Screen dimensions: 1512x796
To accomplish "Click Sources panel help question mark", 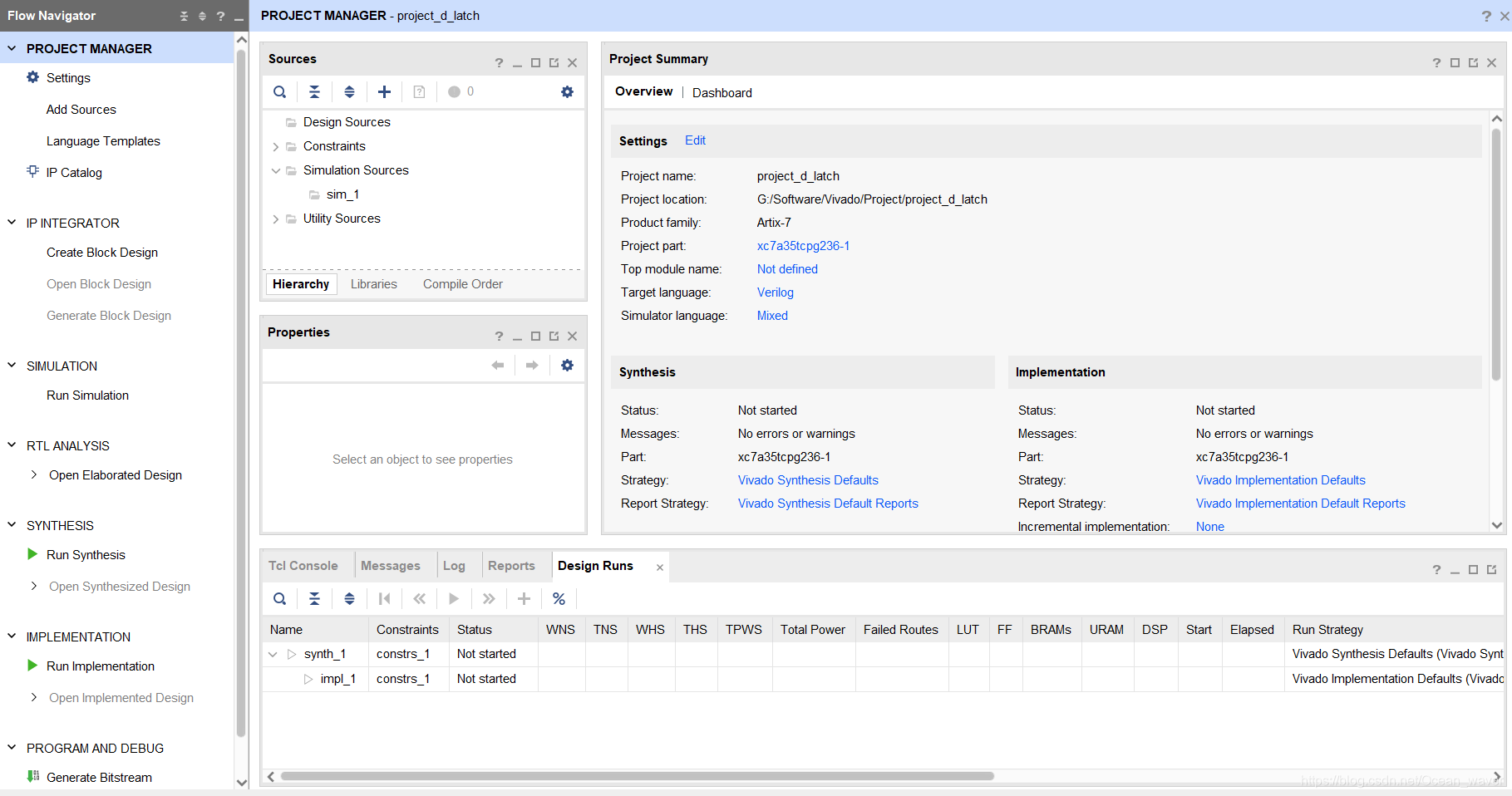I will point(499,63).
